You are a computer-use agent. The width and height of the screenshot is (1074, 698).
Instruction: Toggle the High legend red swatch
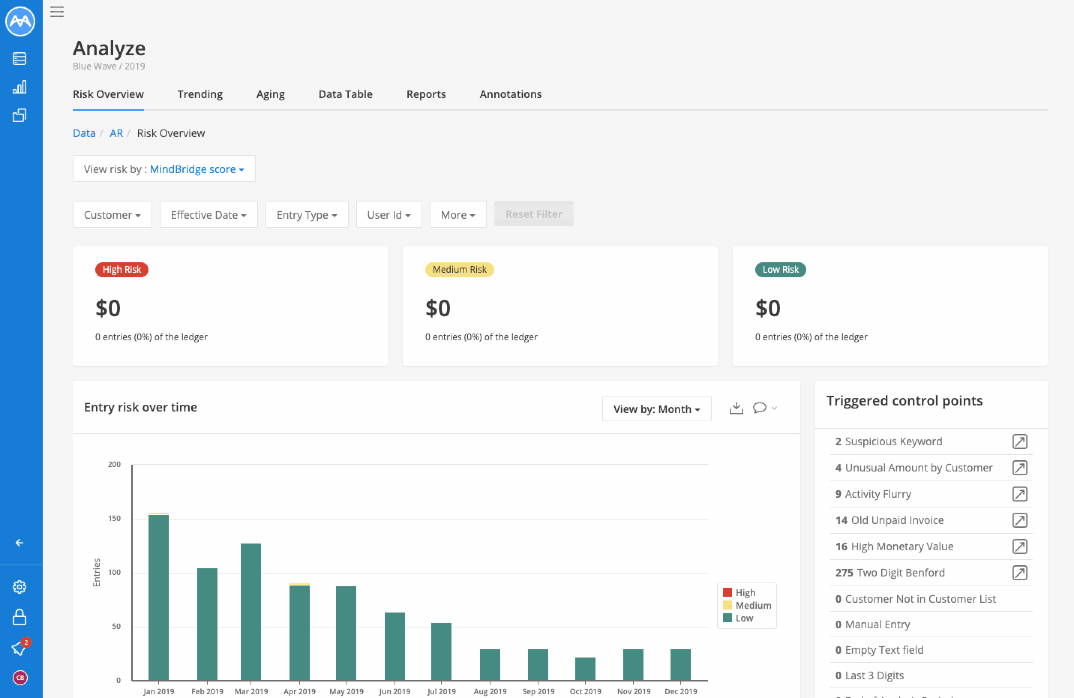click(727, 593)
